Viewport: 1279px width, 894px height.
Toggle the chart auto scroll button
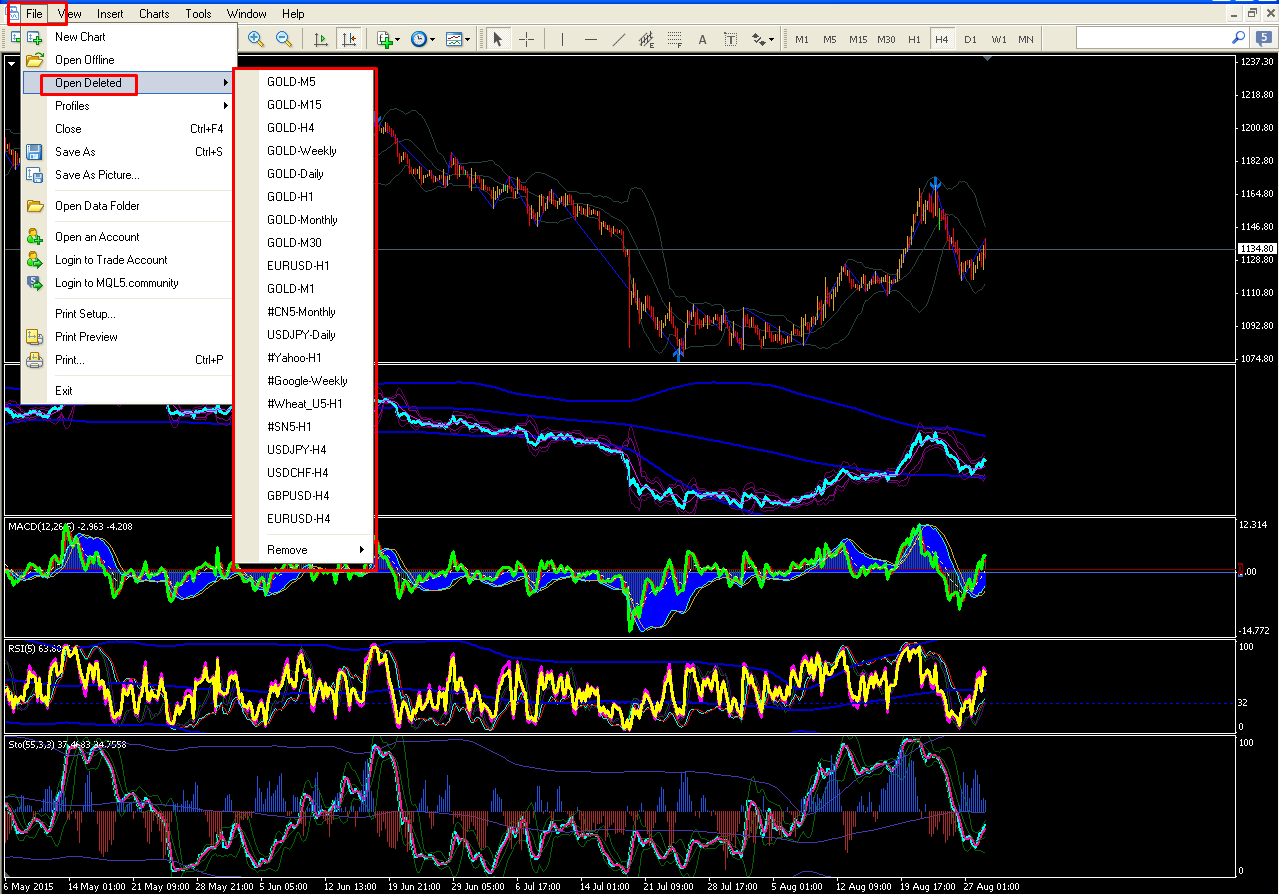point(321,39)
